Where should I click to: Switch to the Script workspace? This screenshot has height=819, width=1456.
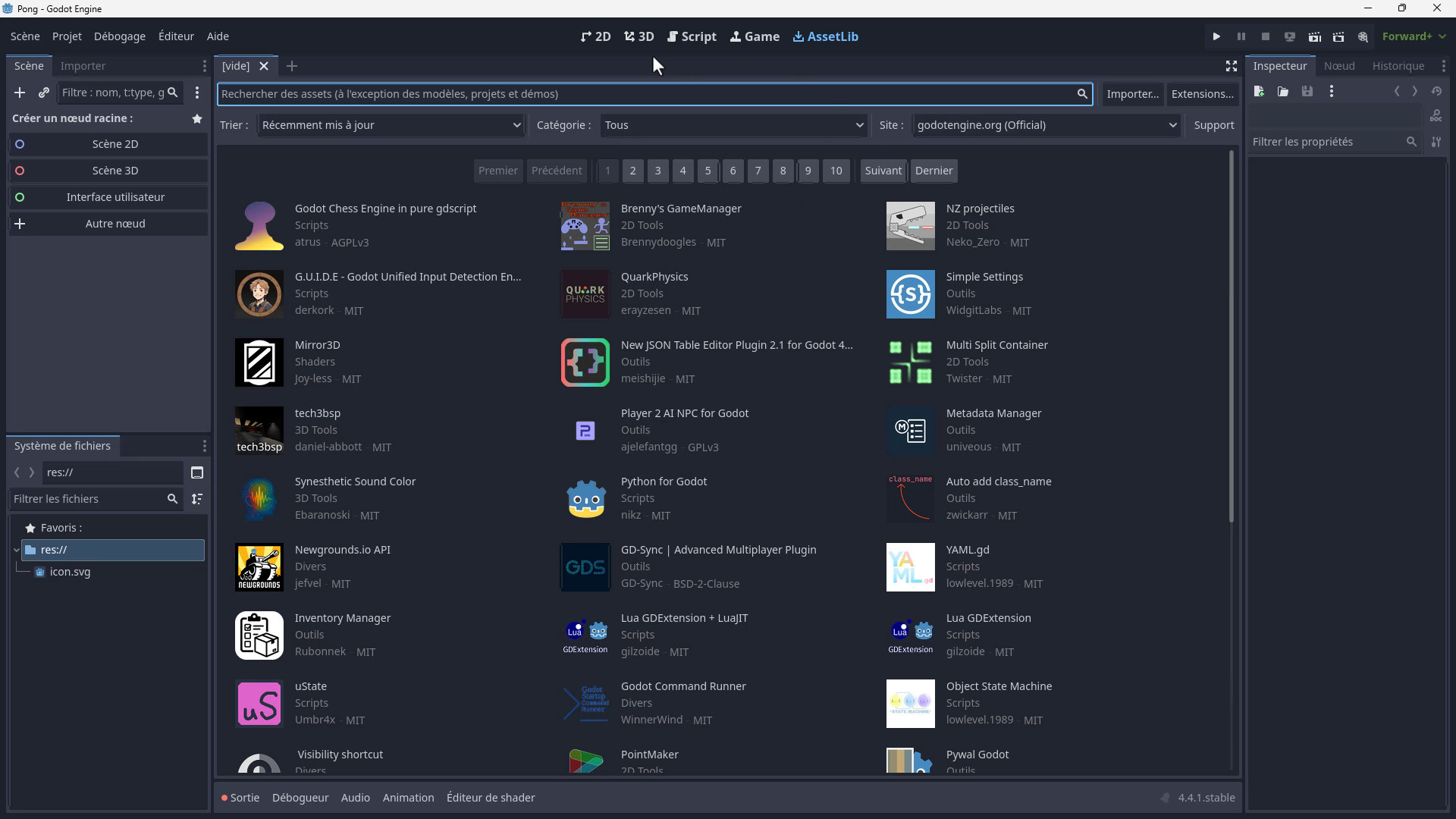click(x=692, y=36)
